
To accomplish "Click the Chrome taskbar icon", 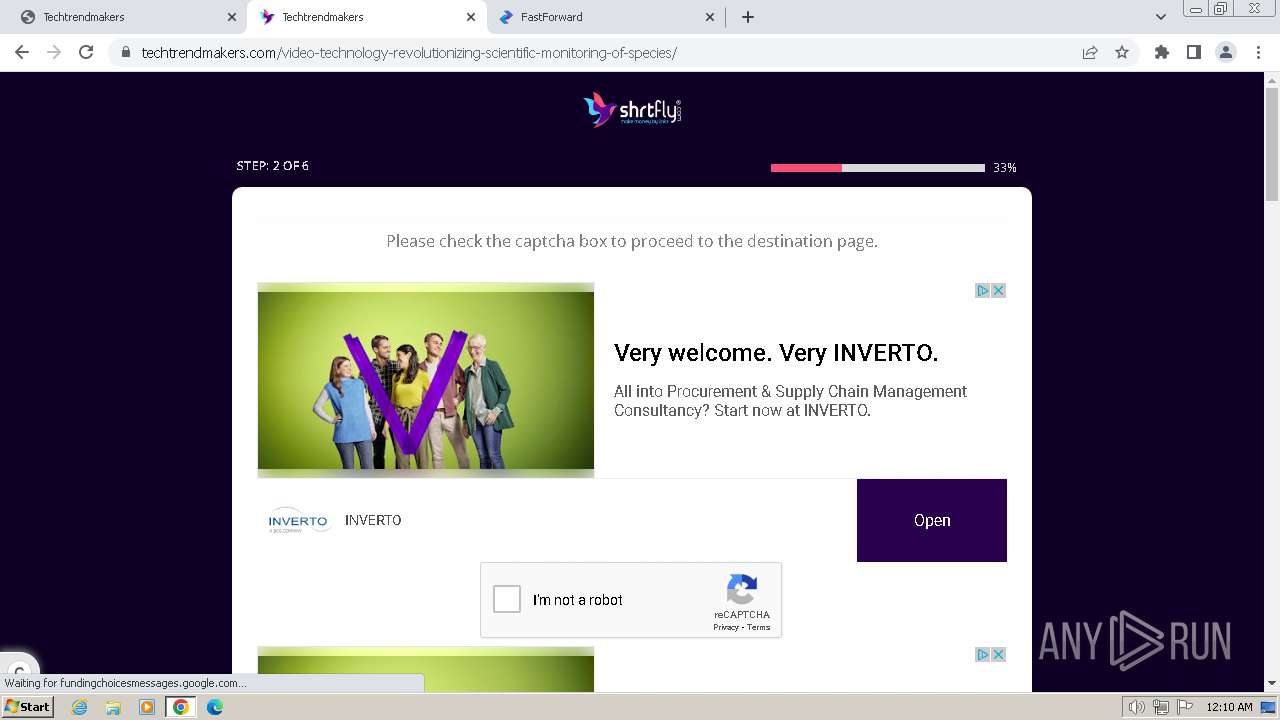I will pyautogui.click(x=181, y=707).
